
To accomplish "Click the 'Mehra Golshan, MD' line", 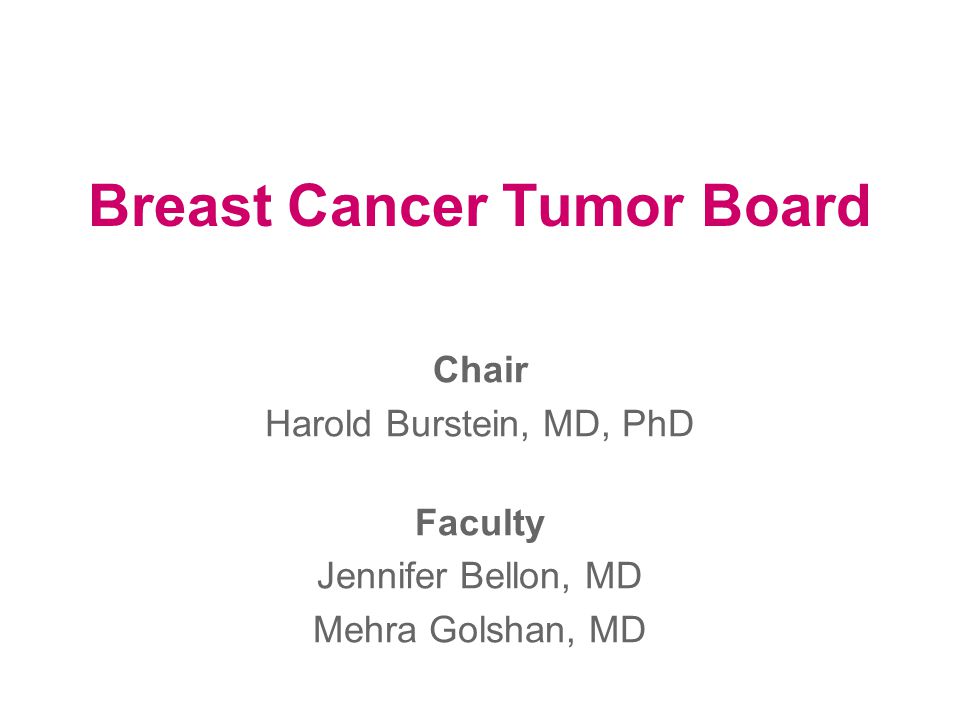I will click(x=479, y=629).
